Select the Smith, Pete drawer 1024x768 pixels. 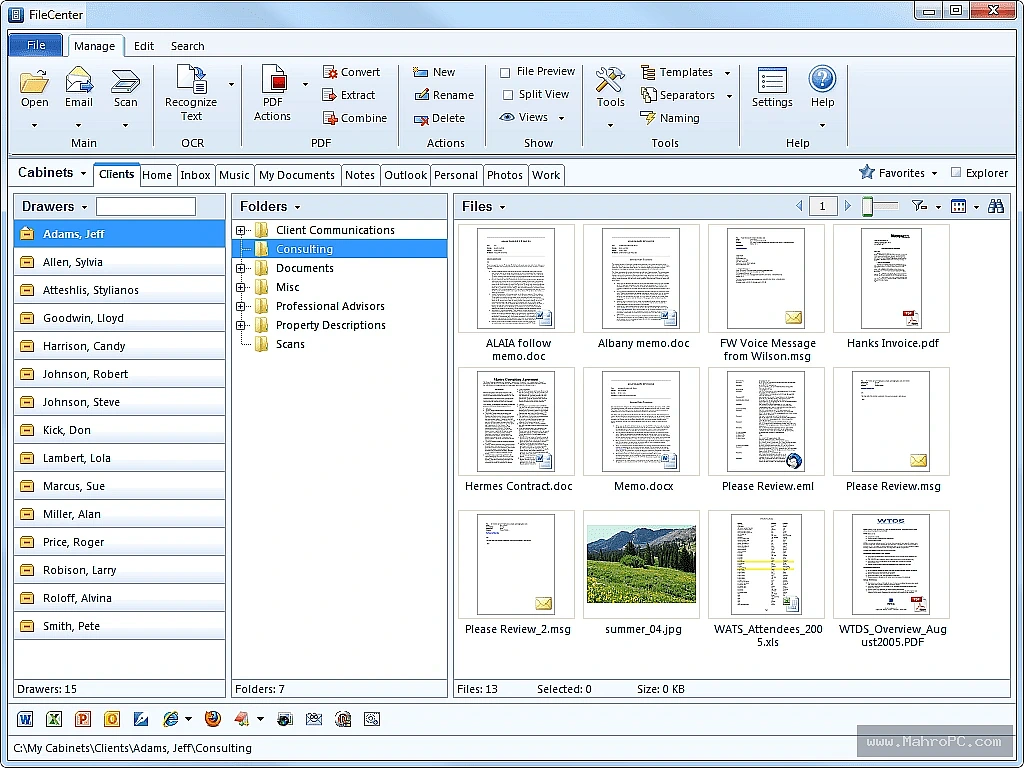tap(120, 626)
